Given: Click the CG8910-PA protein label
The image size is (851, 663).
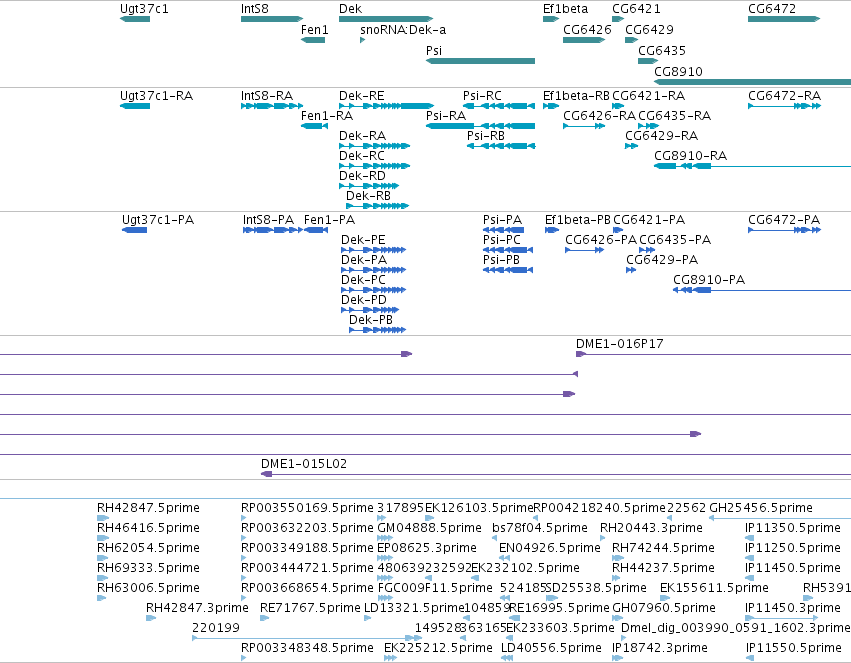Looking at the screenshot, I should click(709, 280).
